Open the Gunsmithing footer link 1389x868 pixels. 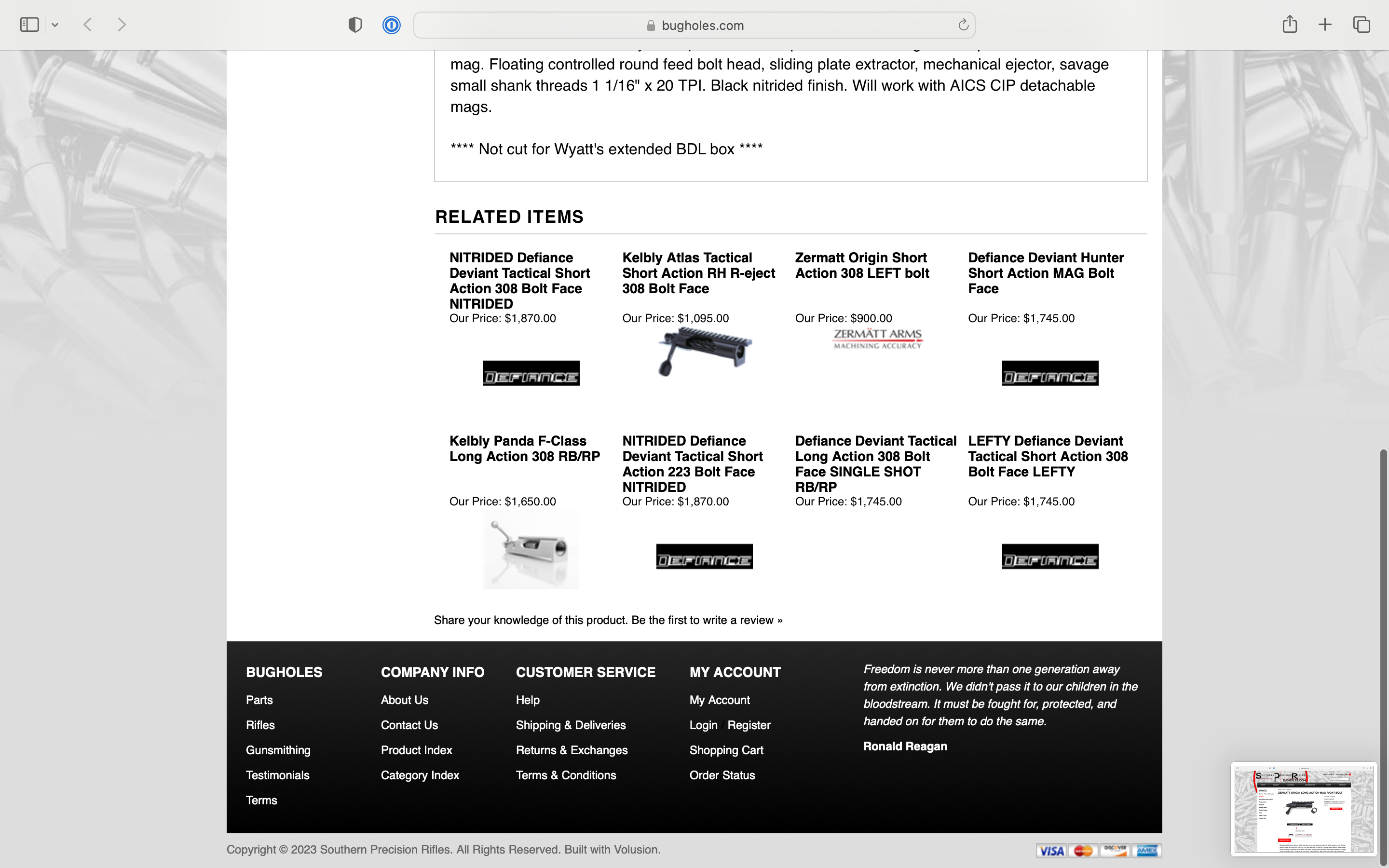pyautogui.click(x=278, y=750)
